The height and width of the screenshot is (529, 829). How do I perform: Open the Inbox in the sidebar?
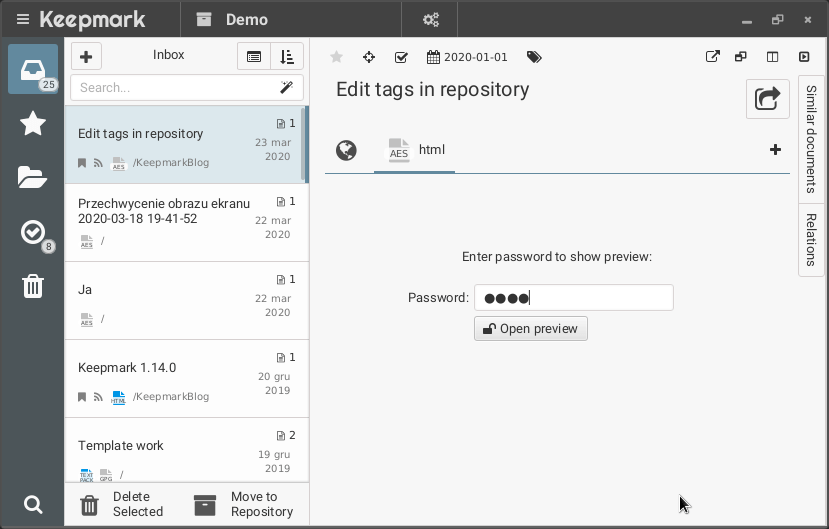coord(33,69)
